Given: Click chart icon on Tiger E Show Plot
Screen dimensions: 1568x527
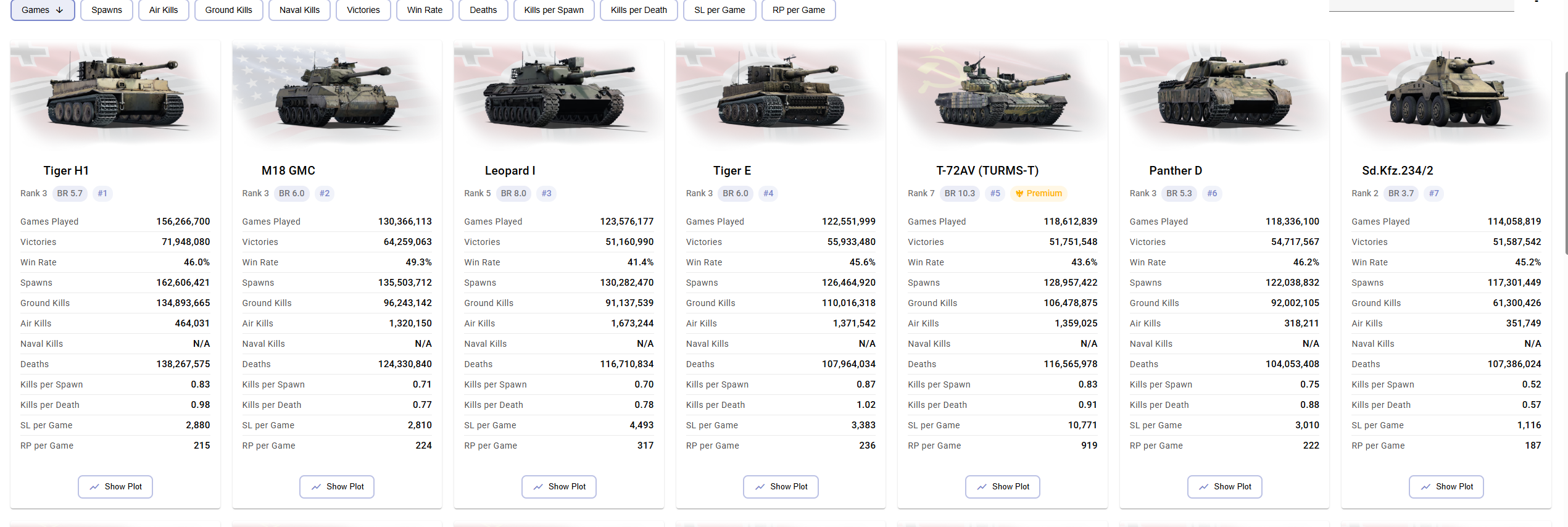Looking at the screenshot, I should (760, 487).
